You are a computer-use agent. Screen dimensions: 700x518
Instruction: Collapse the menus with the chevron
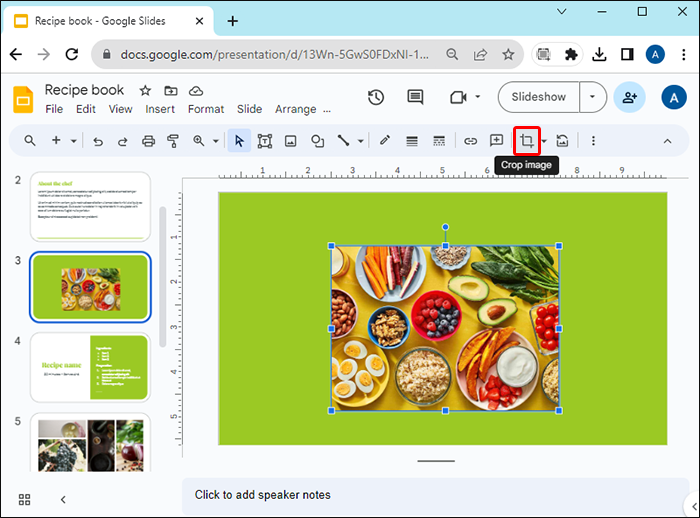coord(667,141)
